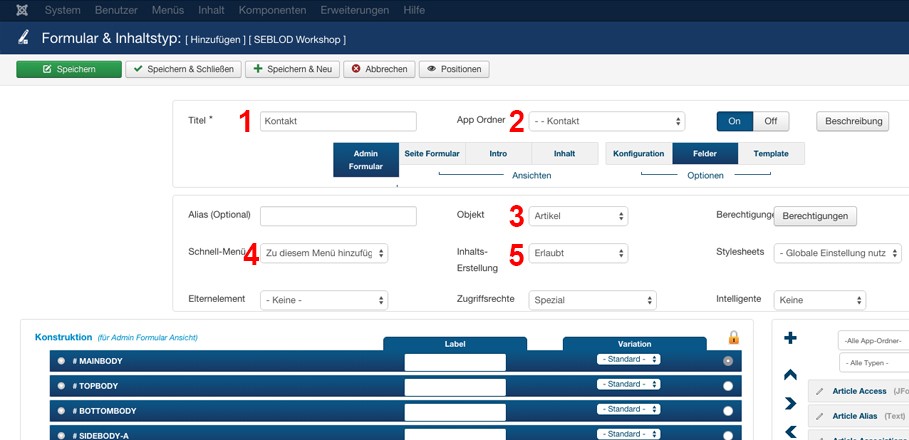This screenshot has width=909, height=440.
Task: Click left radio circle before # BOTTOMBODY
Action: (61, 411)
